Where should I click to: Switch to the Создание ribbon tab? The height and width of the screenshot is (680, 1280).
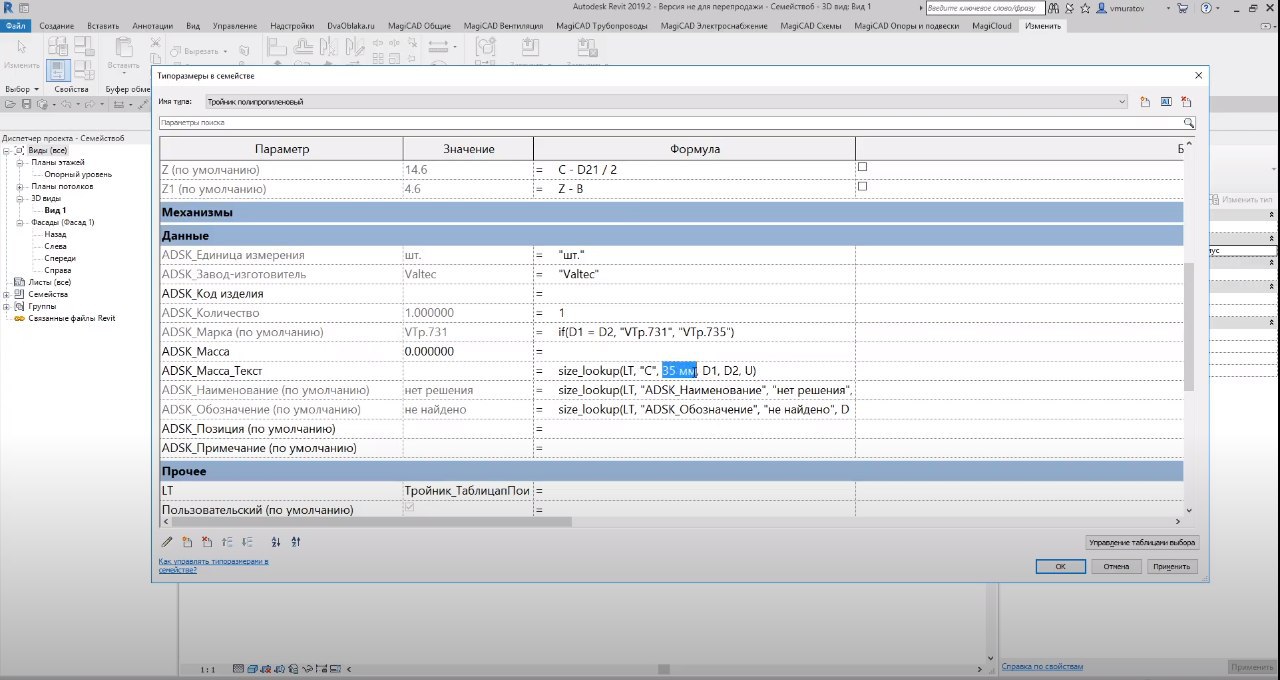click(x=56, y=26)
